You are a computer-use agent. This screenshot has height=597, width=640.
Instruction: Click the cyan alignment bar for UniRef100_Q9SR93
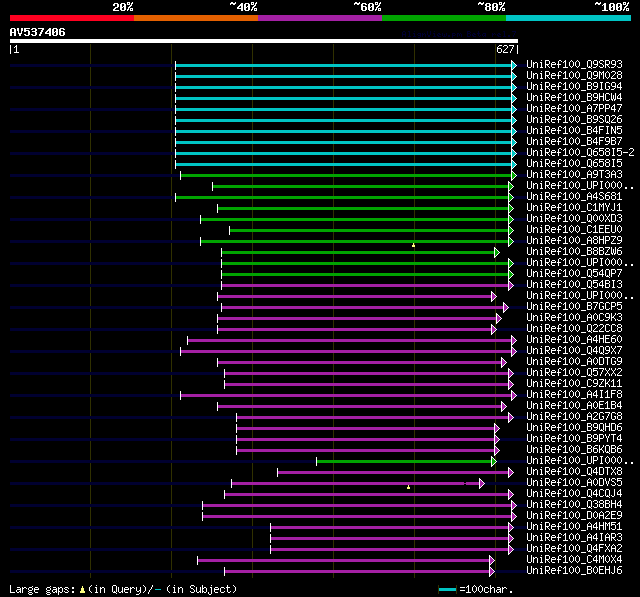(344, 65)
